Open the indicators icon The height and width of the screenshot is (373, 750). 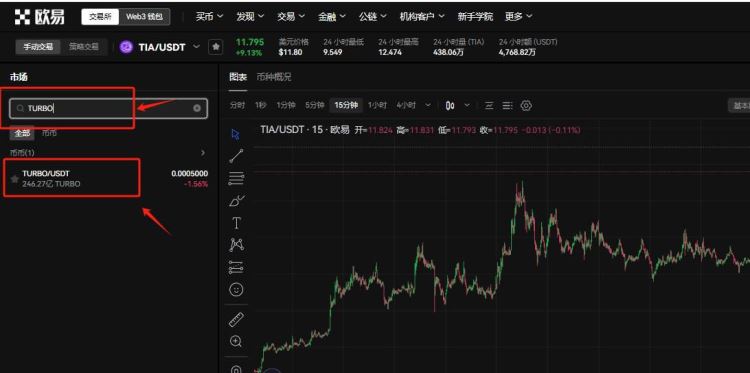pyautogui.click(x=489, y=106)
